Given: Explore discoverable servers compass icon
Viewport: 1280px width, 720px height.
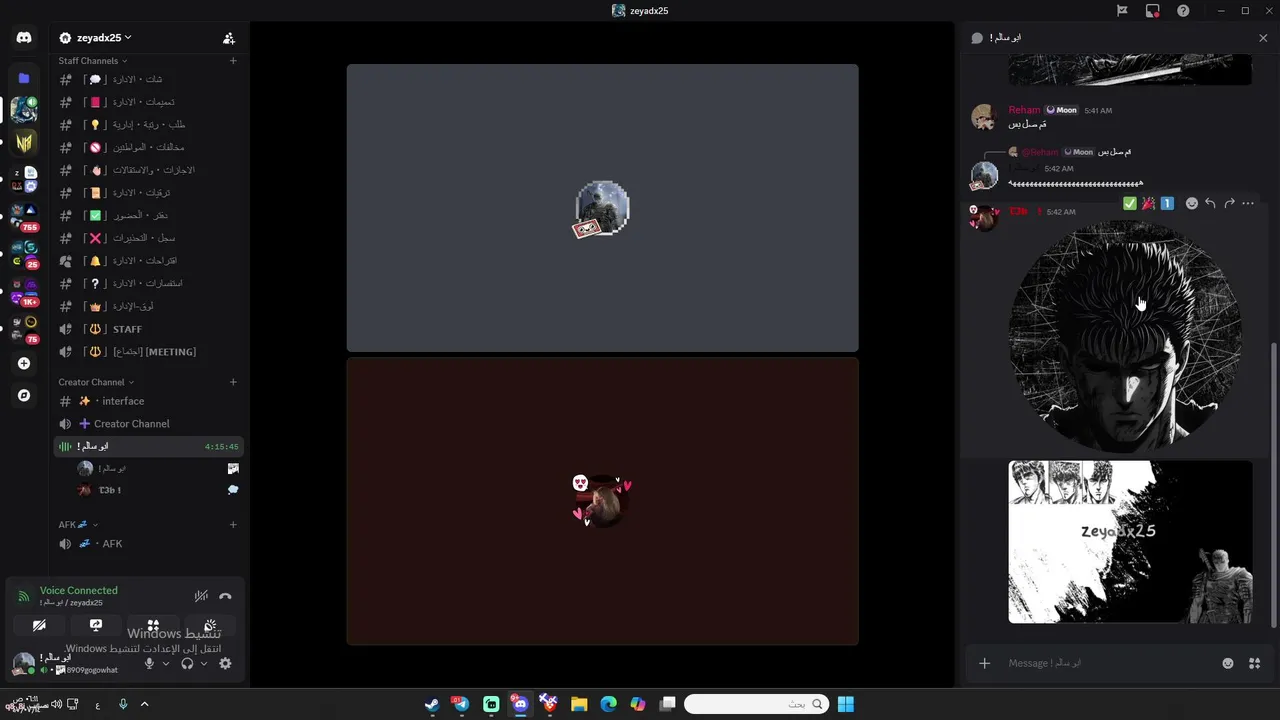Looking at the screenshot, I should [x=24, y=396].
